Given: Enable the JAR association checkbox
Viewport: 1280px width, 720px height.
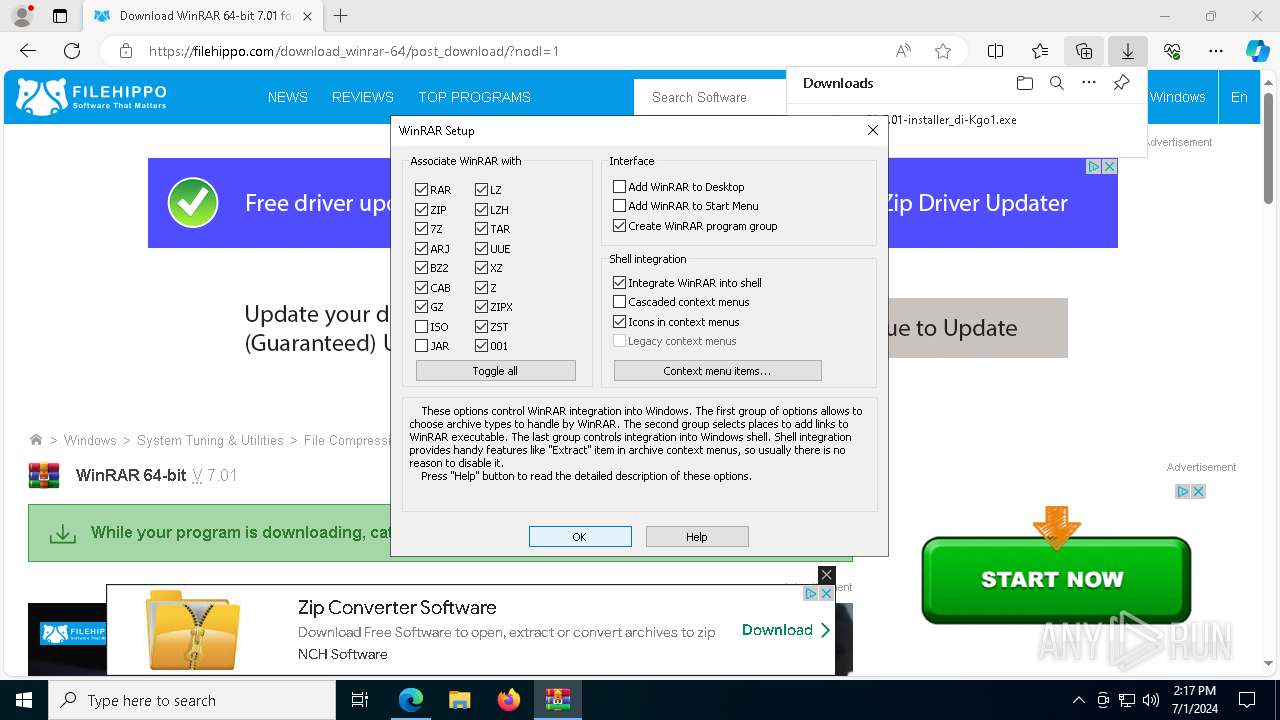Looking at the screenshot, I should pos(421,345).
